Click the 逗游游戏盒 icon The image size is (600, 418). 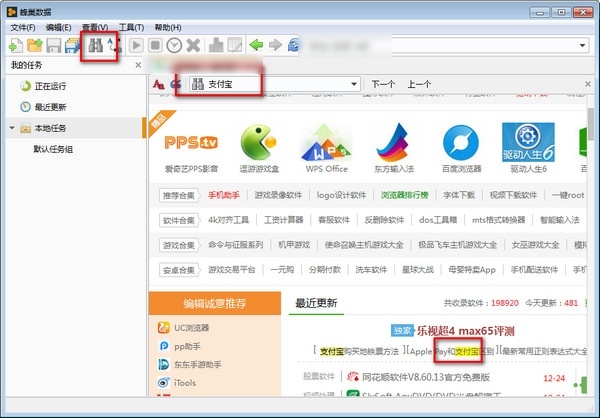259,142
